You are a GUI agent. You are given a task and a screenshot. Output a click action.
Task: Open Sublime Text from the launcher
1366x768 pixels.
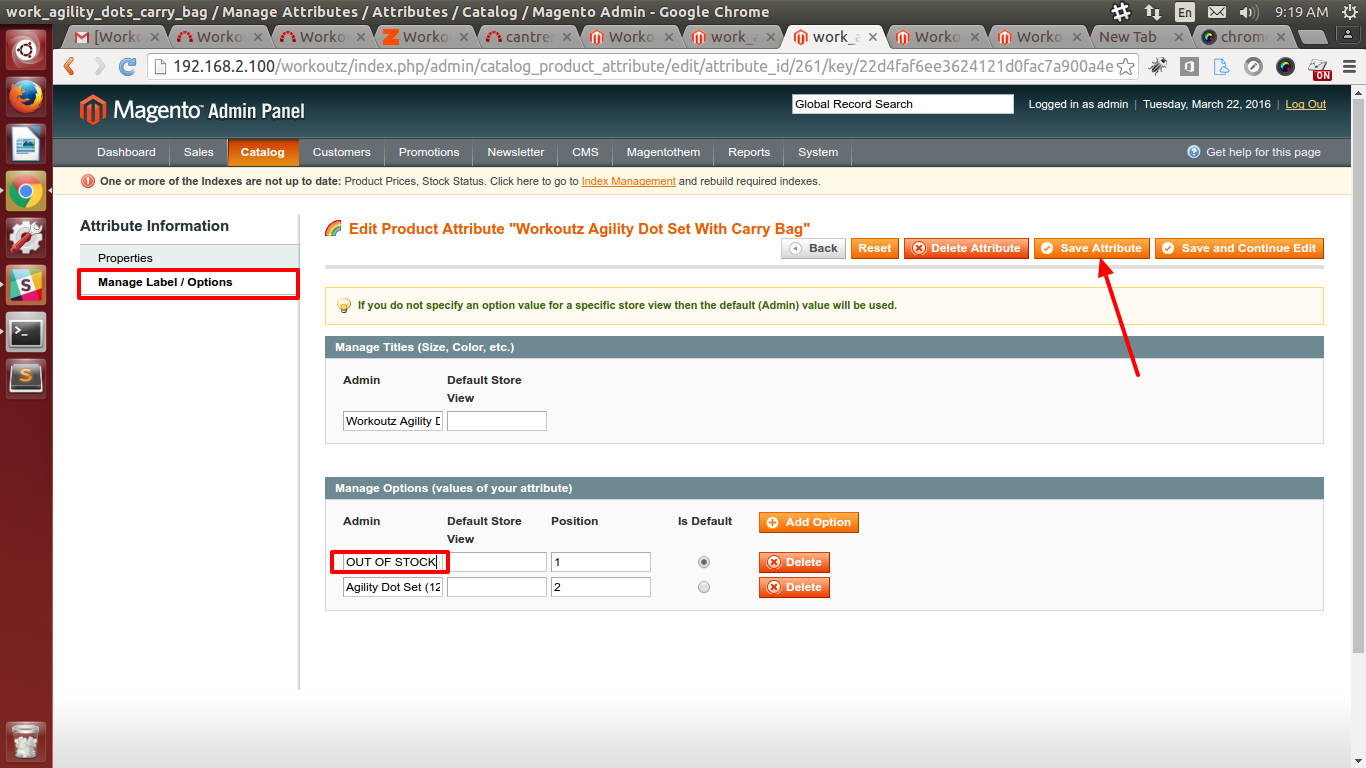tap(26, 378)
